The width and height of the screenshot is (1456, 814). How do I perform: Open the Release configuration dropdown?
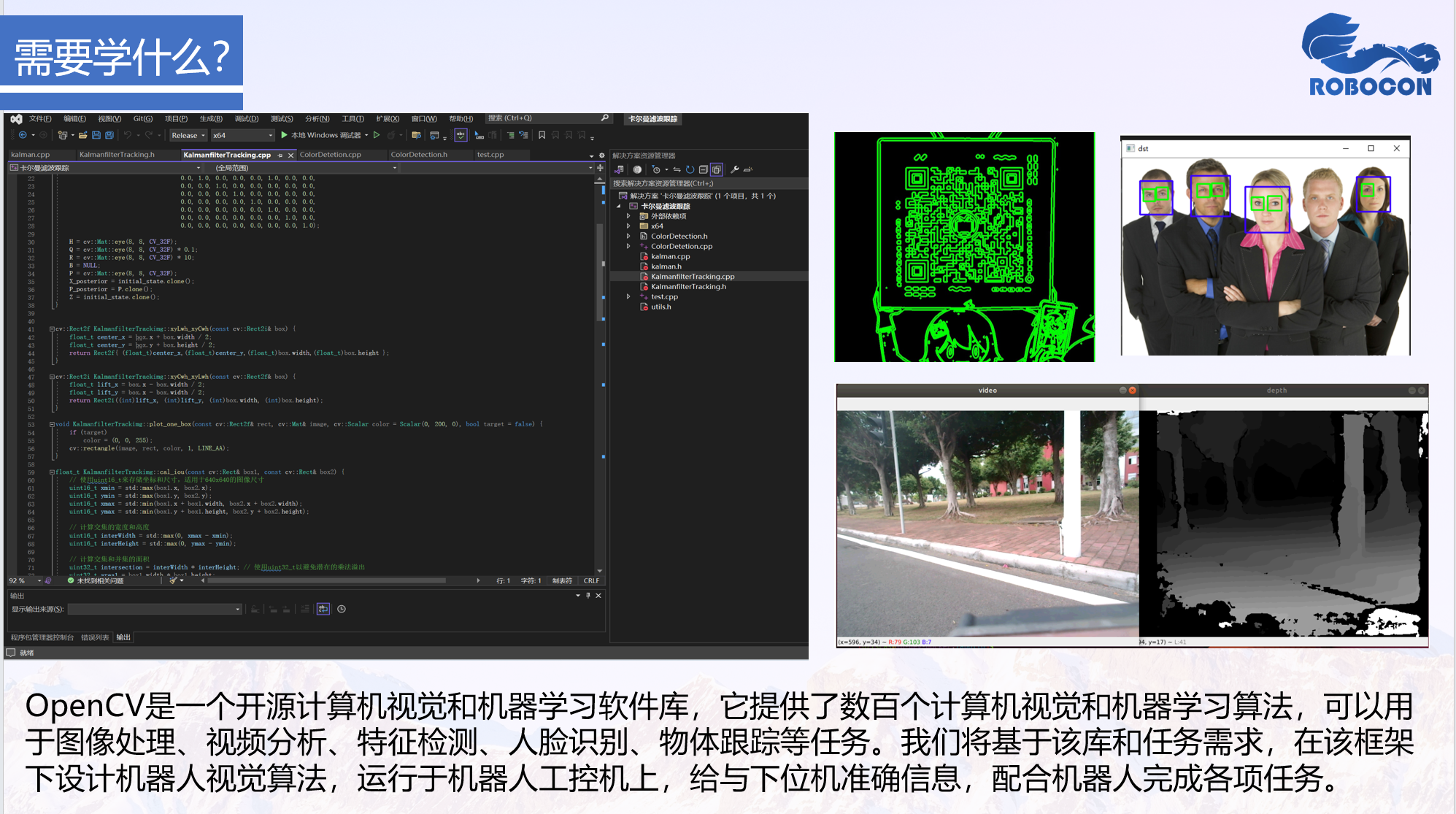(x=188, y=135)
